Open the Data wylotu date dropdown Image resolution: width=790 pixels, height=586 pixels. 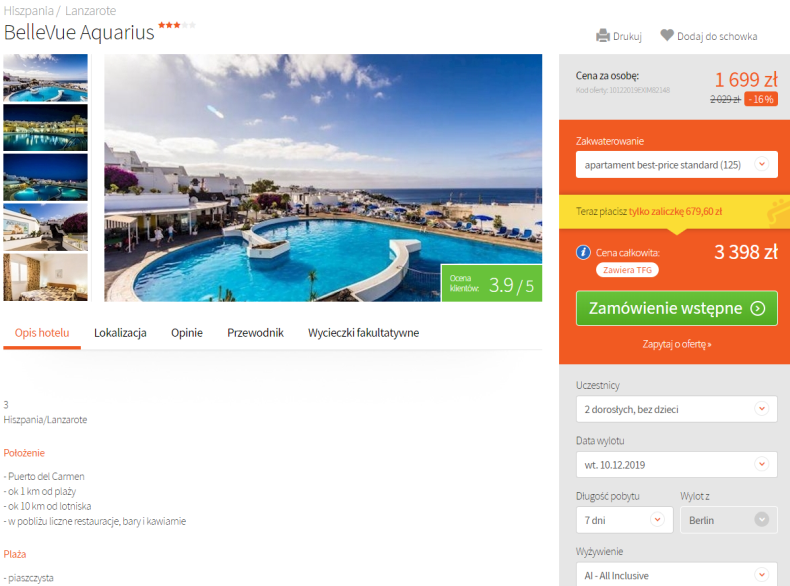click(x=676, y=465)
